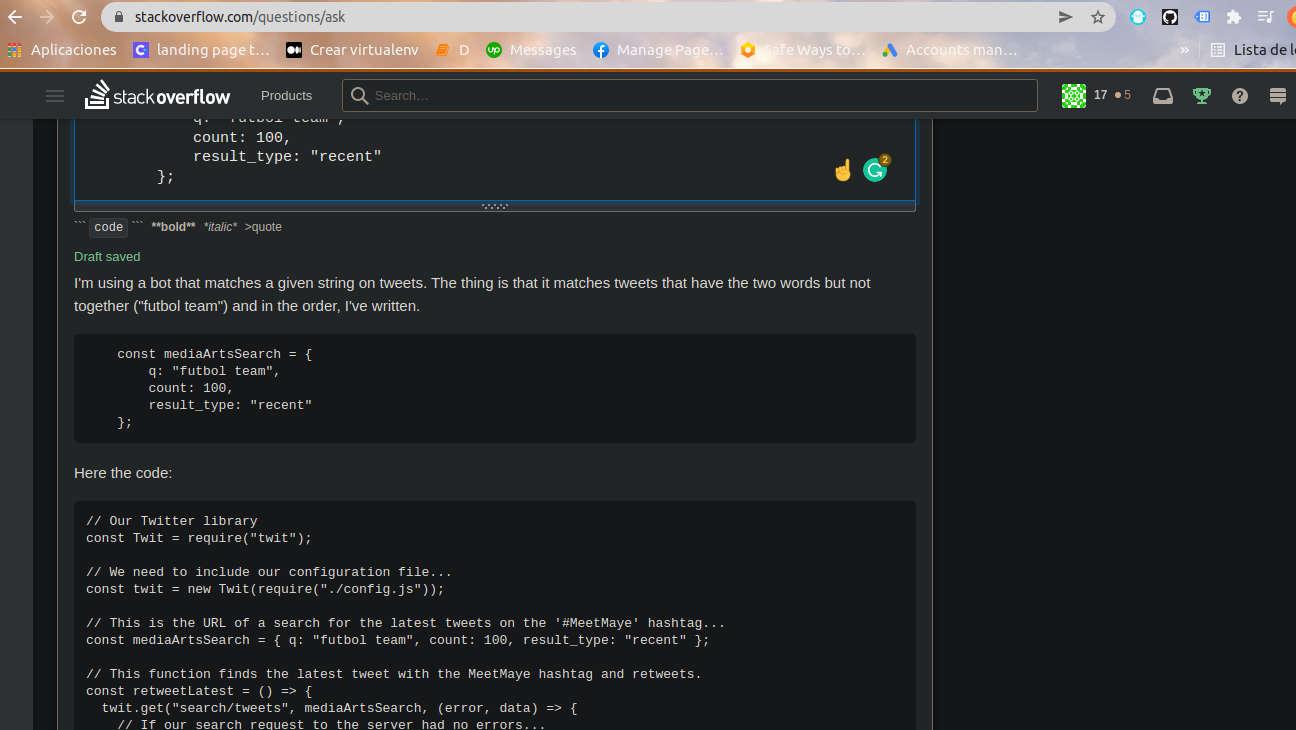The image size is (1296, 730).
Task: Click the preview line 'q: "futbol team",'
Action: coord(214,371)
